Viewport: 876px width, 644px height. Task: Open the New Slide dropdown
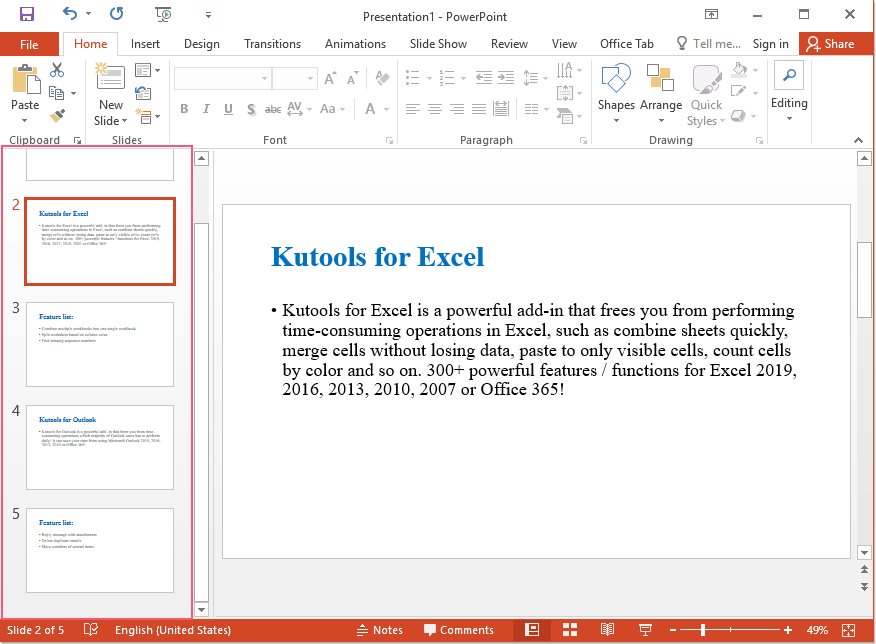pos(110,121)
